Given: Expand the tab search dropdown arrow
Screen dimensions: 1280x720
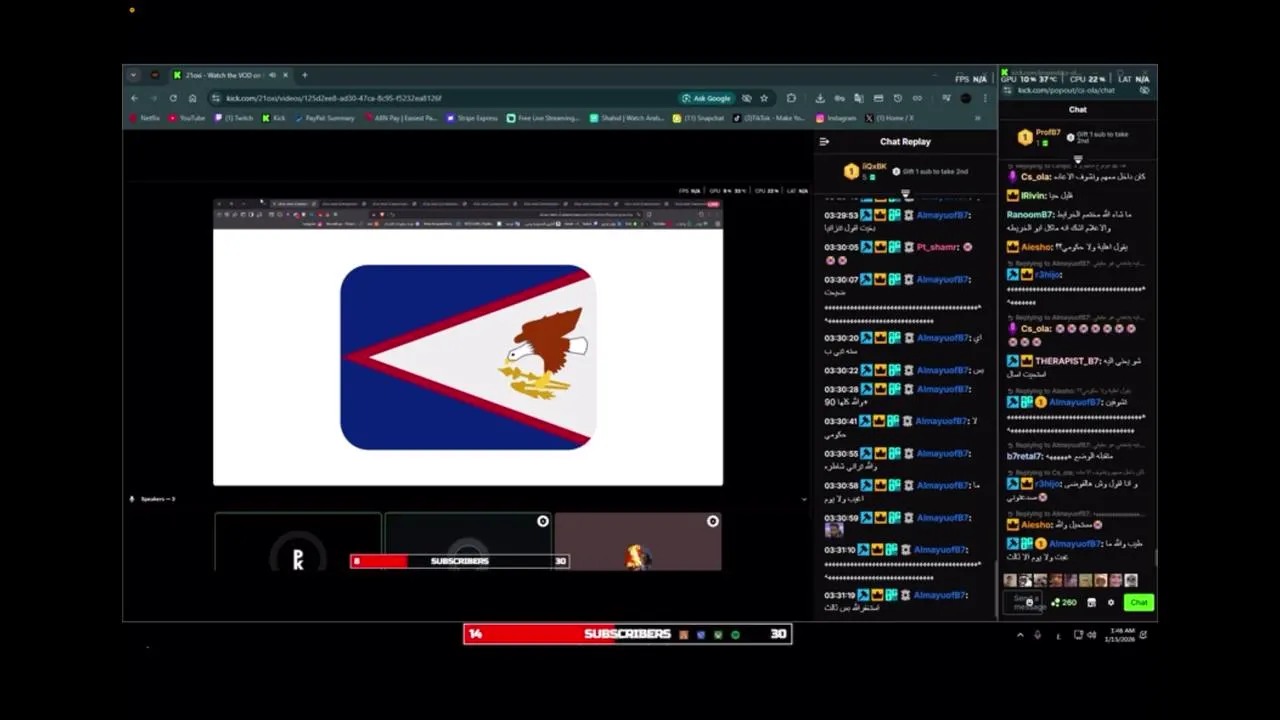Looking at the screenshot, I should coord(133,75).
